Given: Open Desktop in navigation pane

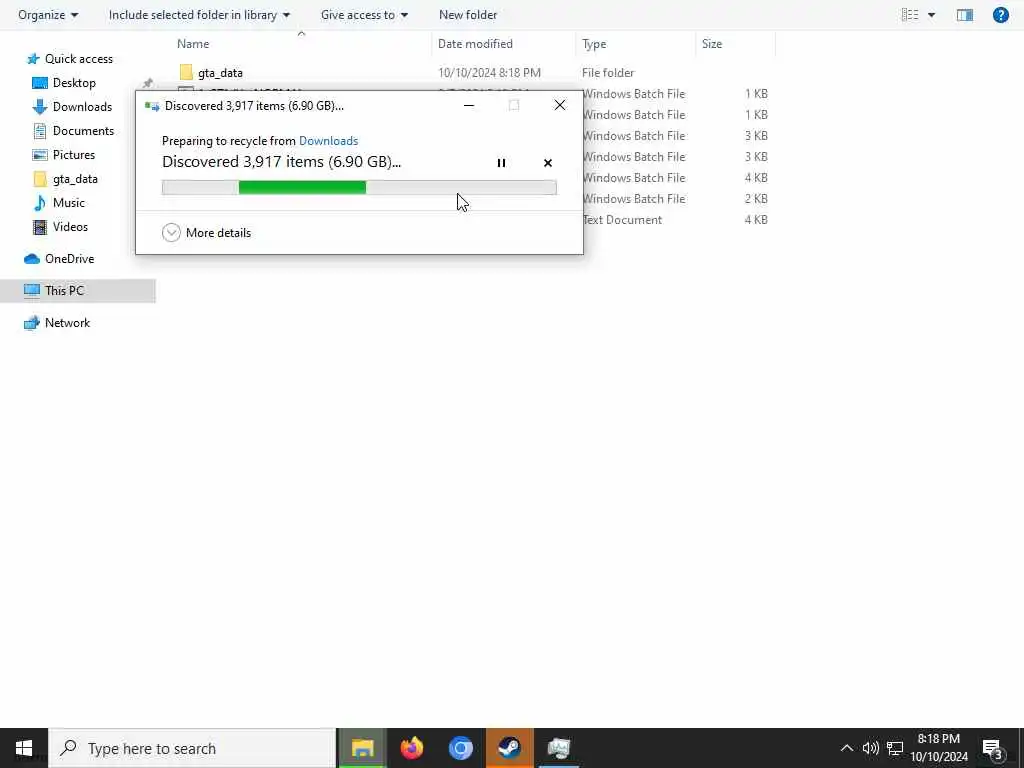Looking at the screenshot, I should coord(64,83).
